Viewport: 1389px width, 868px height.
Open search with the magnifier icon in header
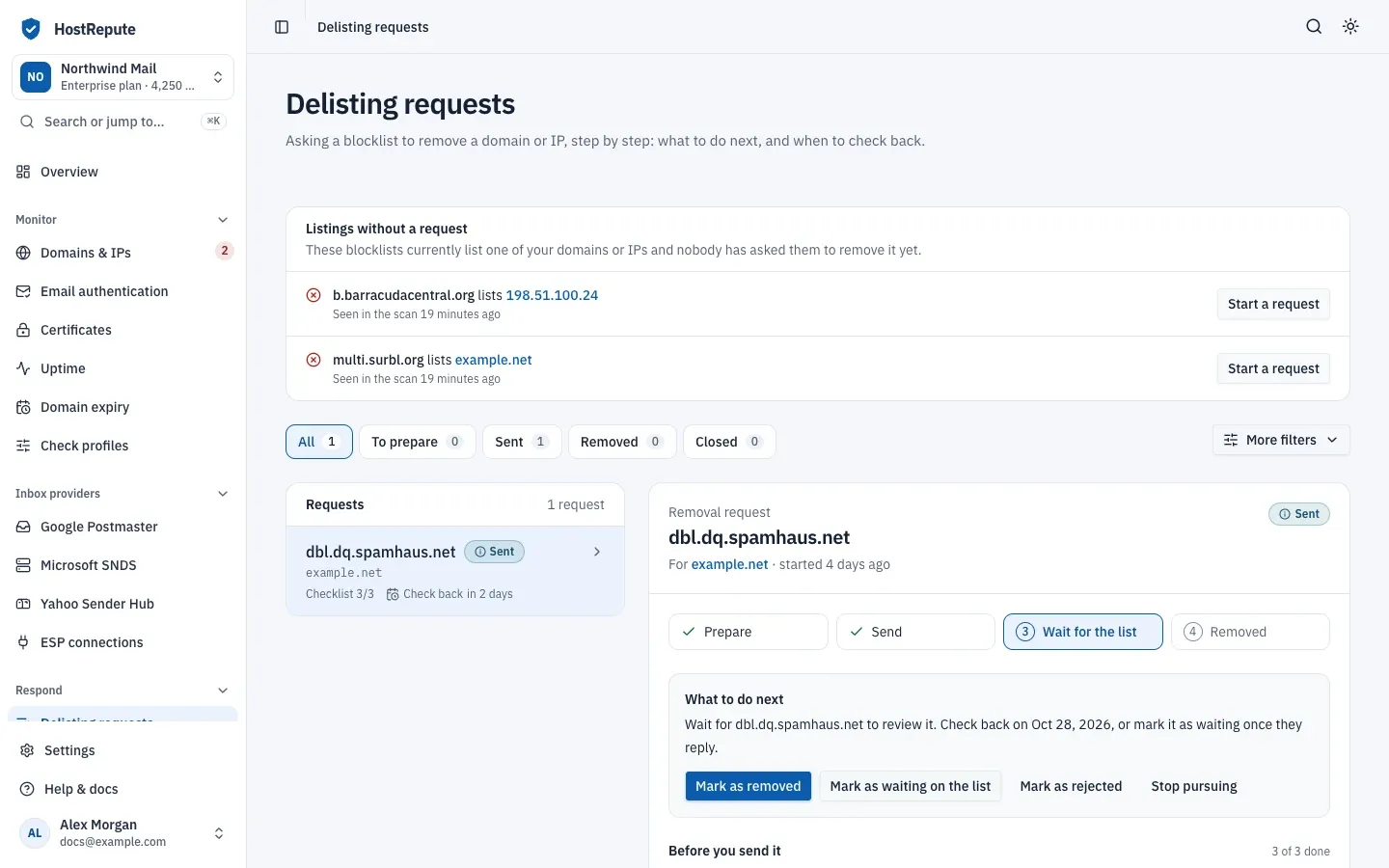1314,27
